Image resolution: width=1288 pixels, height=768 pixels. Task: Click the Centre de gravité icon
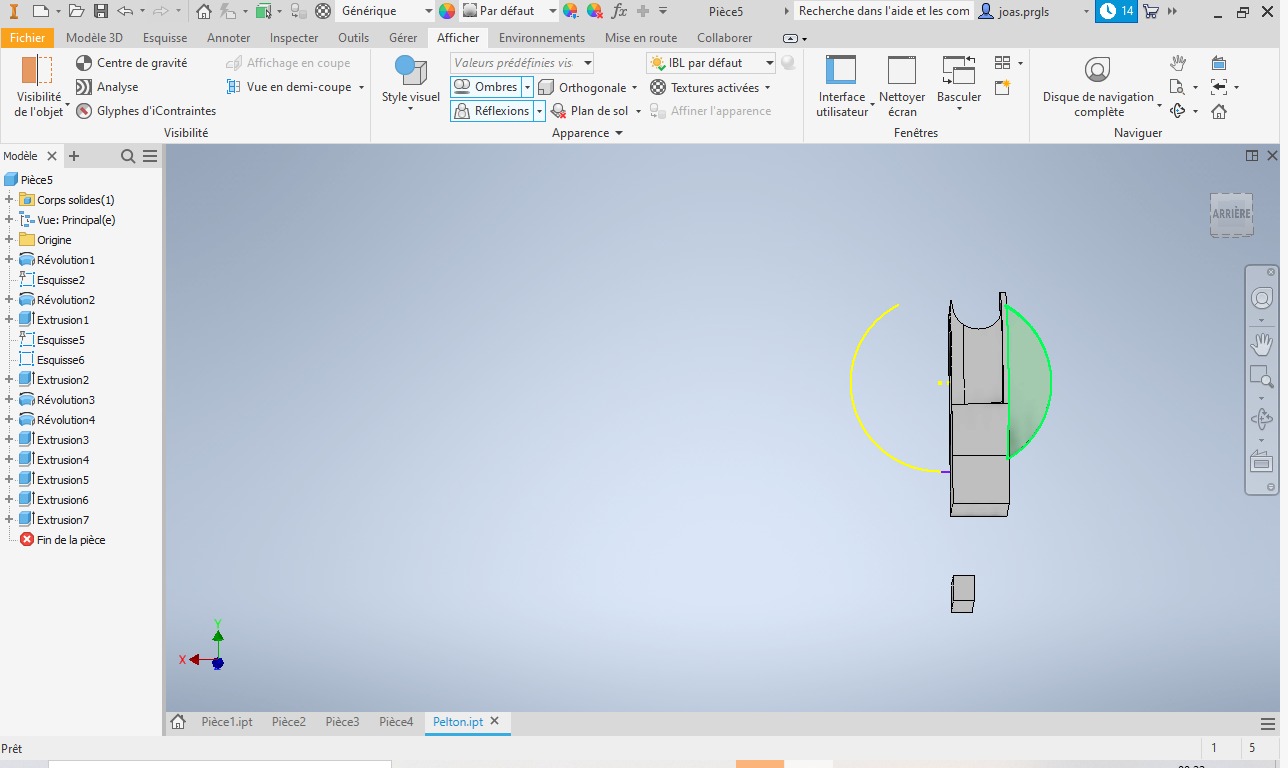click(x=84, y=63)
